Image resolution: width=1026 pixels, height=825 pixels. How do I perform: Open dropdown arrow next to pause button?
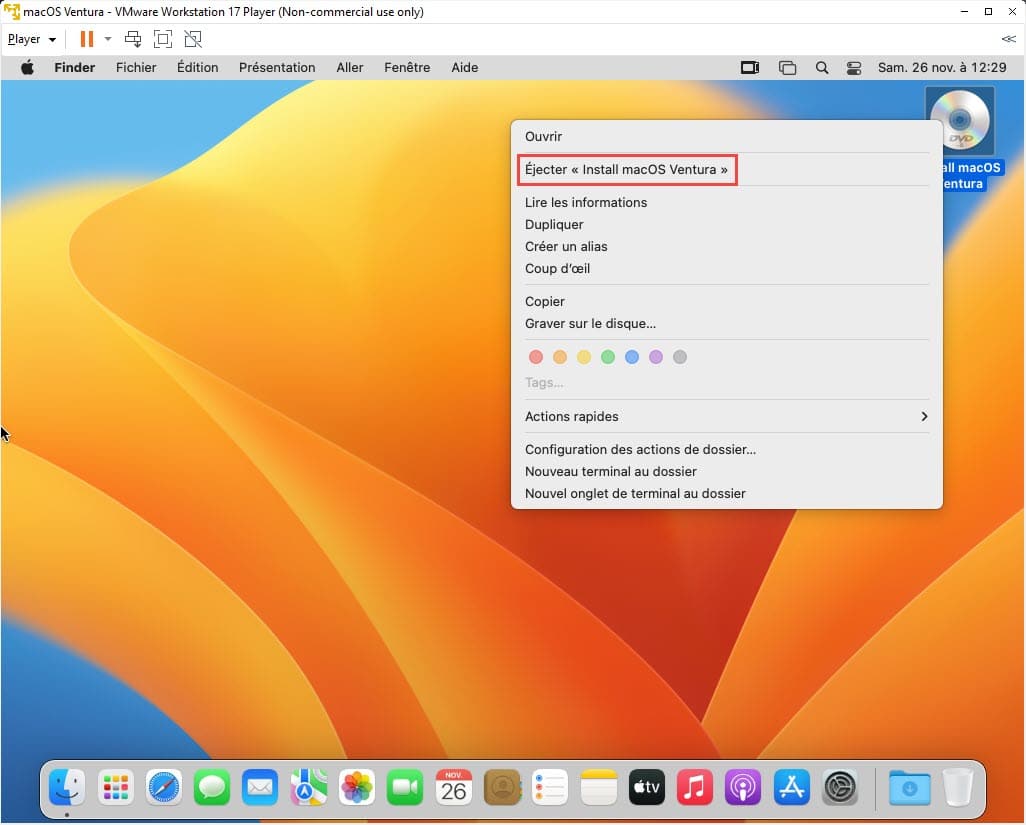108,39
